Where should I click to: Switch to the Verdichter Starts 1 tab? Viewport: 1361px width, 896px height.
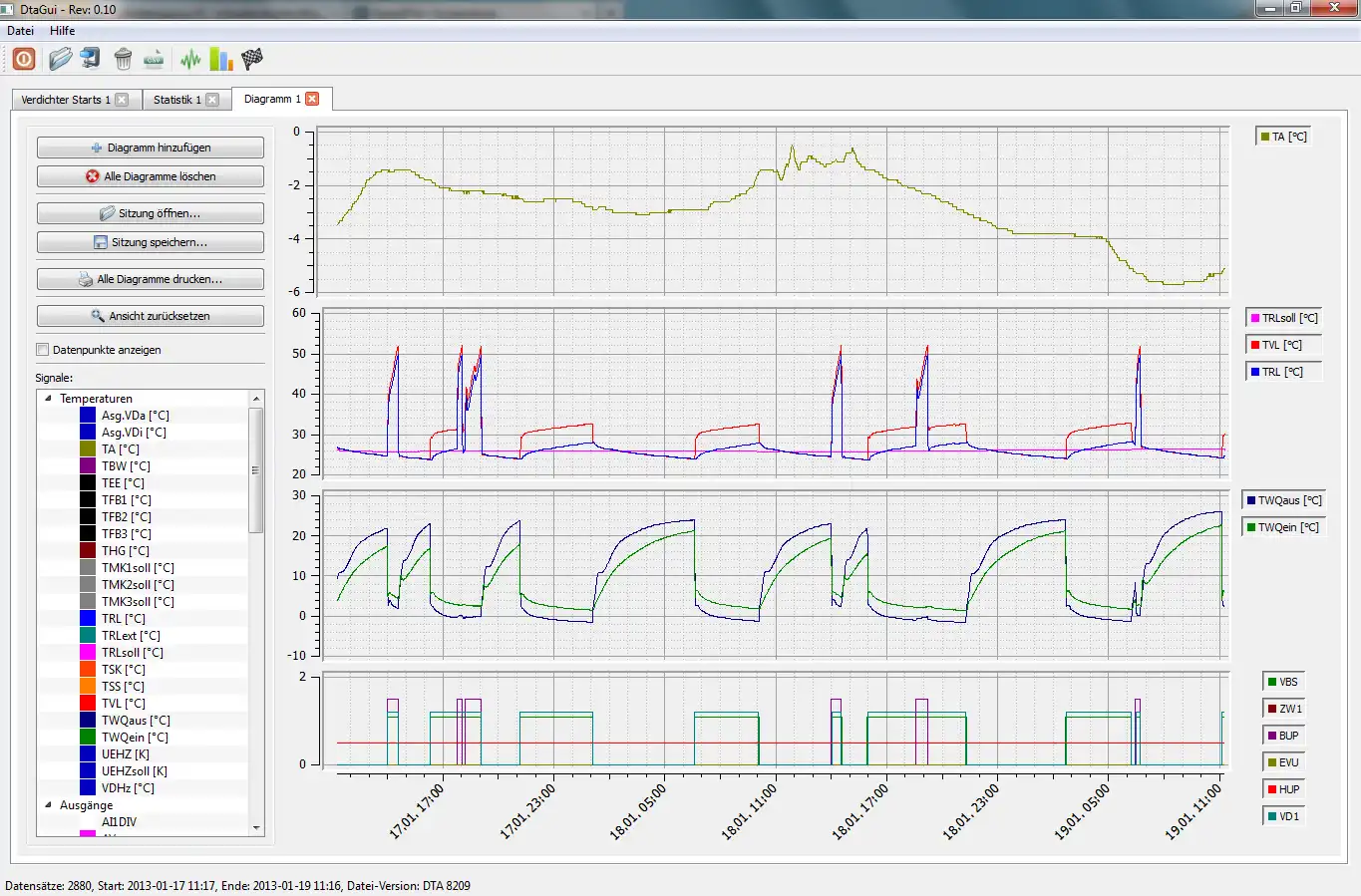pos(66,100)
